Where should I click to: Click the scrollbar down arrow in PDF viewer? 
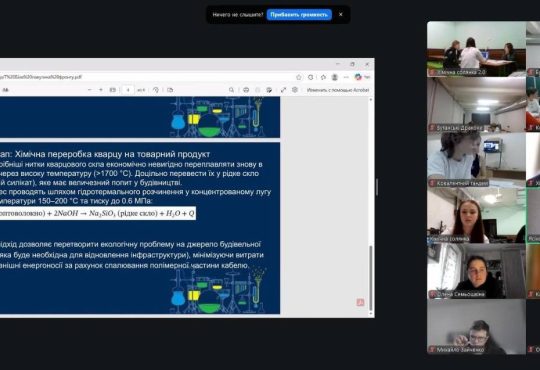pyautogui.click(x=371, y=314)
